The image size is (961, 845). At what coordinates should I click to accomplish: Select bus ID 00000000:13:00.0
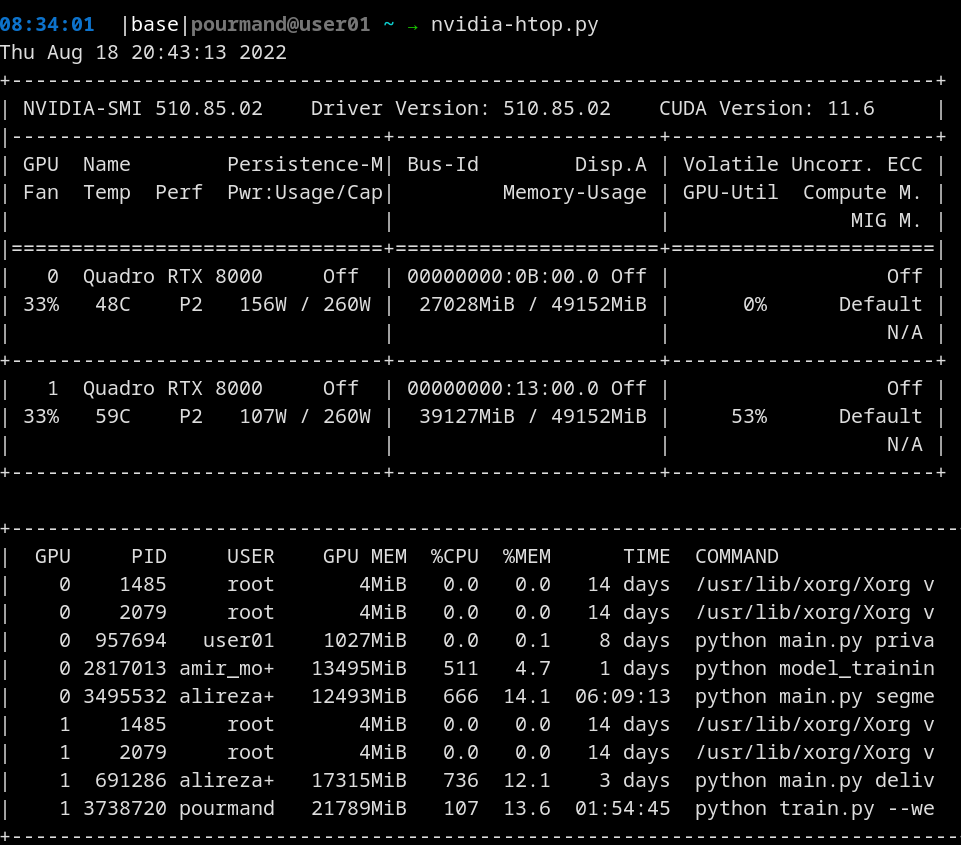(x=503, y=388)
